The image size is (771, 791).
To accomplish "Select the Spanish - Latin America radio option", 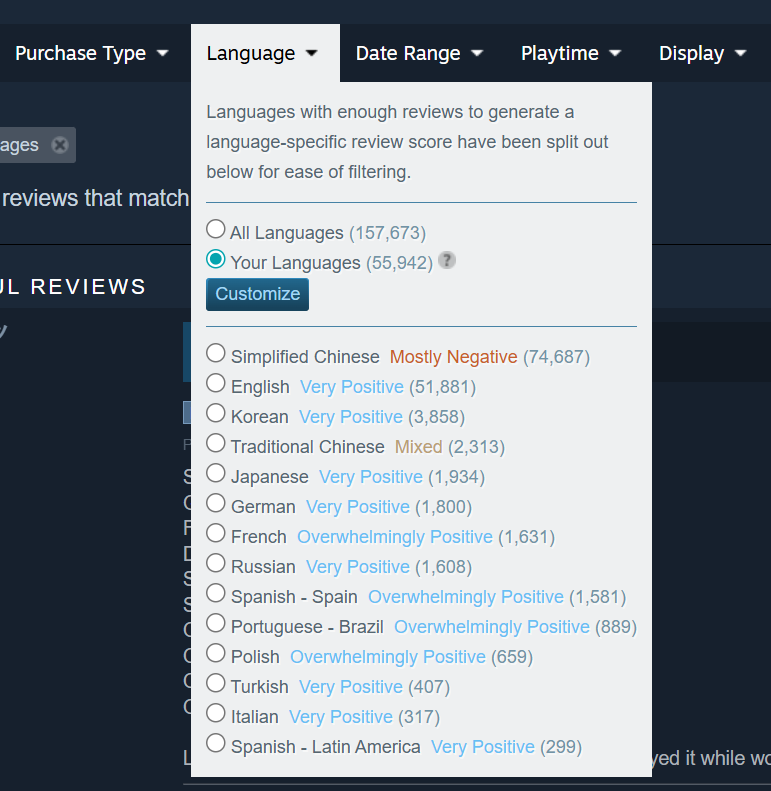I will [x=215, y=743].
